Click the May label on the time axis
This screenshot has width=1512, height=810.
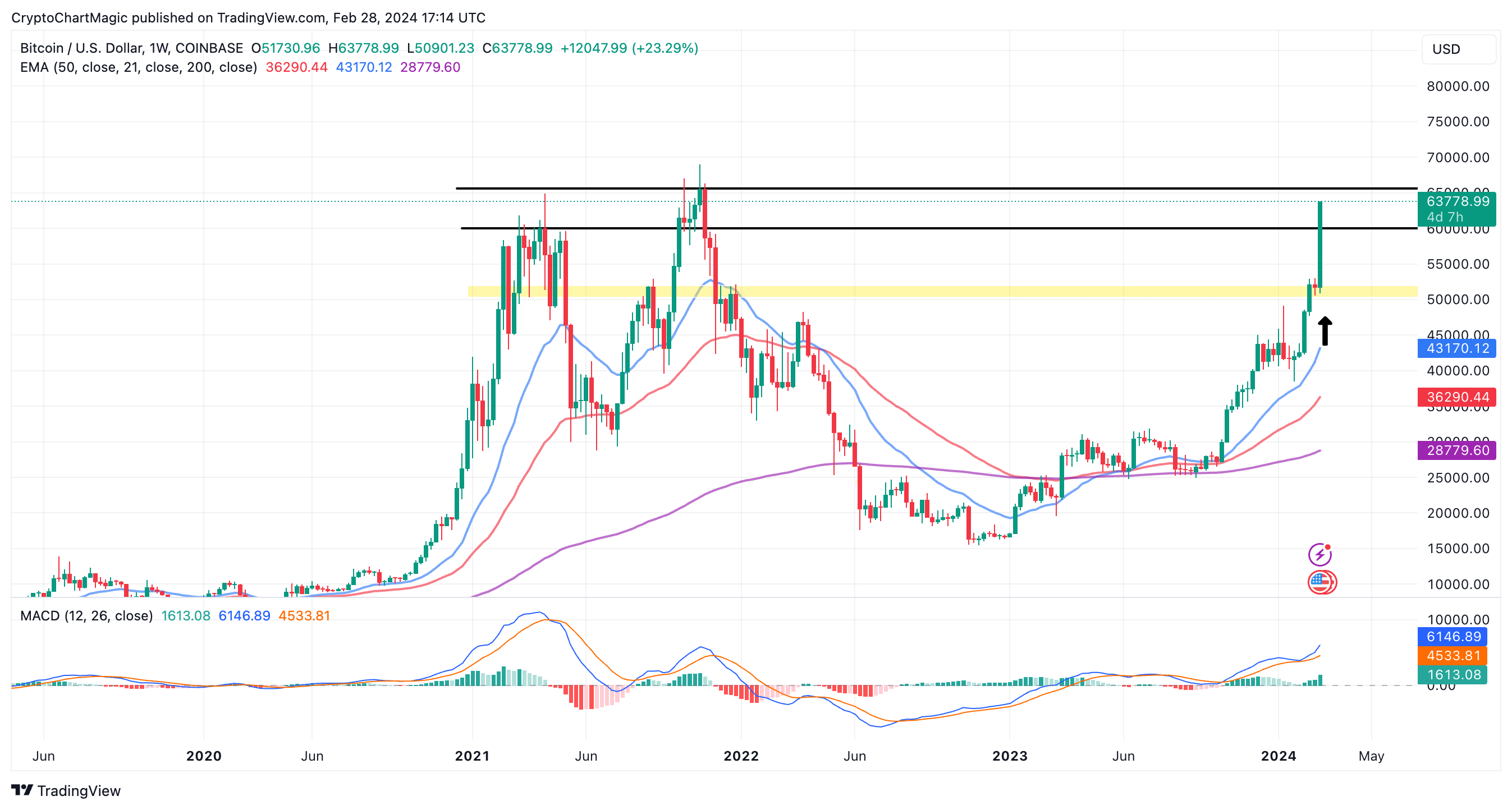pos(1371,756)
